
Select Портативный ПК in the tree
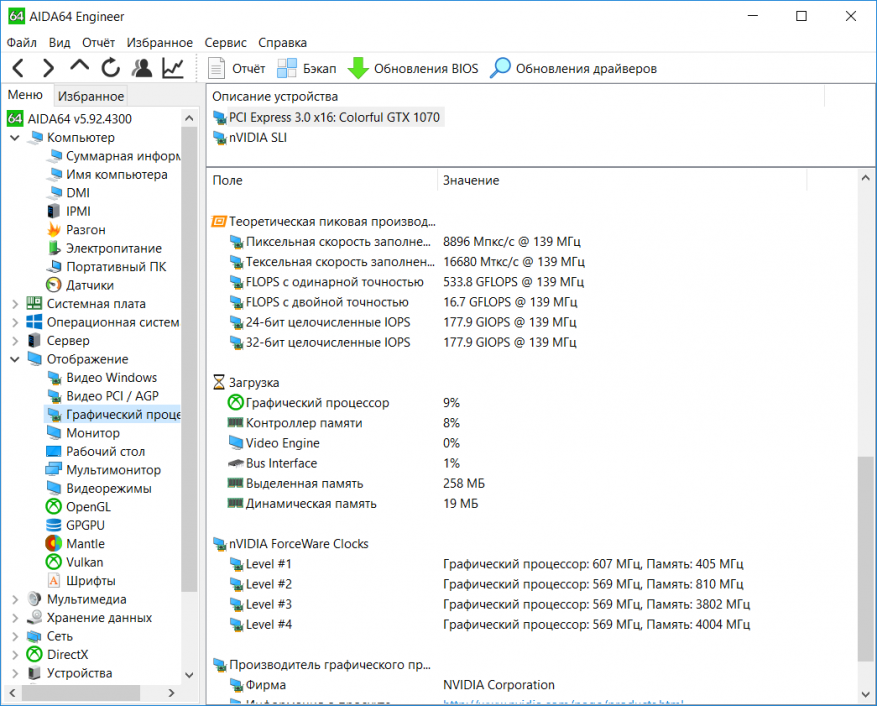click(x=106, y=267)
